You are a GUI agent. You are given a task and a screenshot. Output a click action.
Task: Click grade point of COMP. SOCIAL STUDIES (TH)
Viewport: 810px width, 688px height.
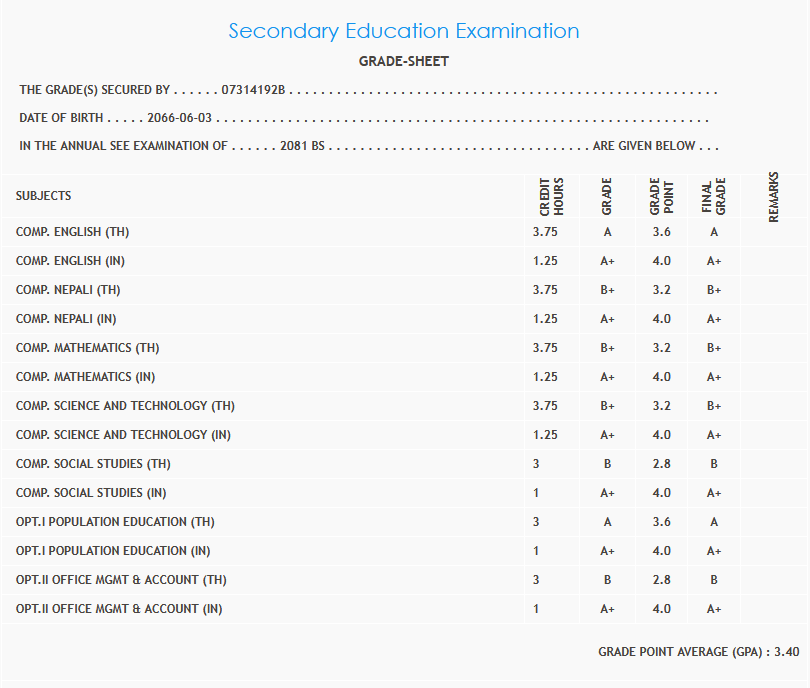[x=661, y=464]
